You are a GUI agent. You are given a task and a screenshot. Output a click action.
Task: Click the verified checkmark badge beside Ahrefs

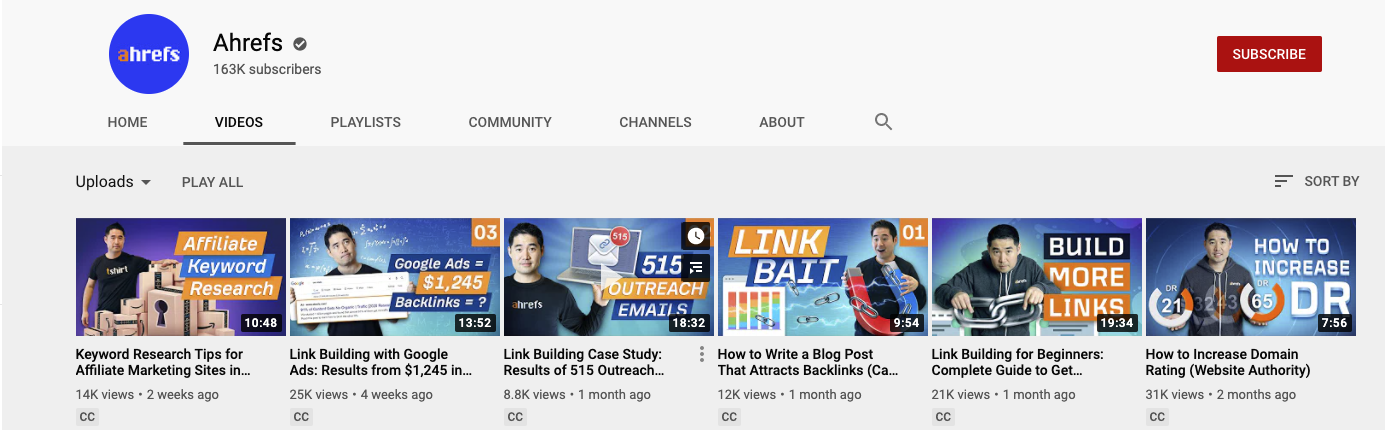[300, 44]
